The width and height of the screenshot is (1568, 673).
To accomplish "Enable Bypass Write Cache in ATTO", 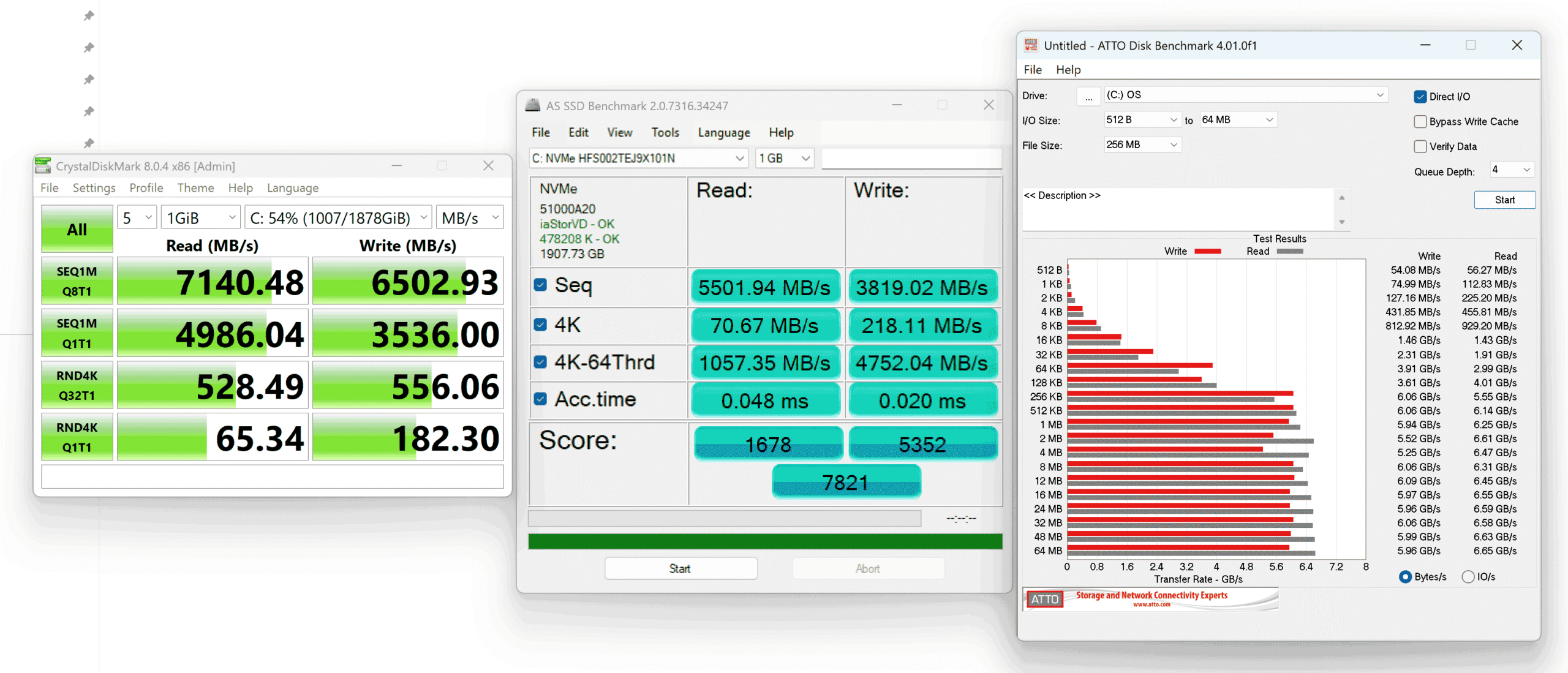I will pos(1420,122).
